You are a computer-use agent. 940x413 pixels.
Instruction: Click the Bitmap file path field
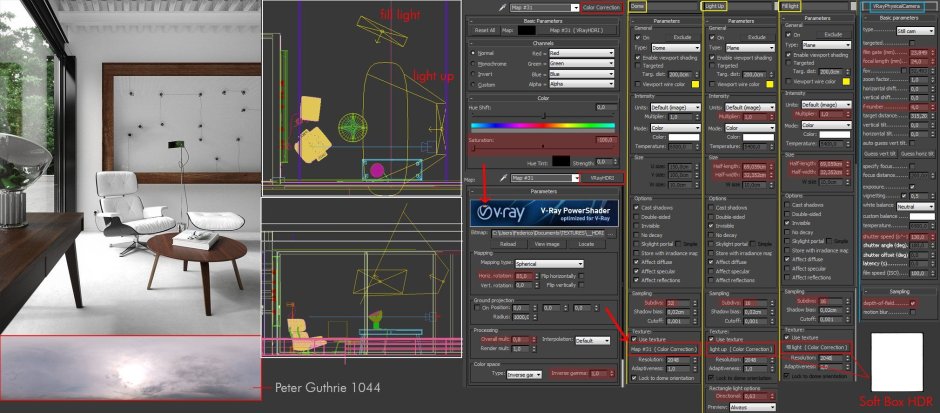pyautogui.click(x=549, y=233)
